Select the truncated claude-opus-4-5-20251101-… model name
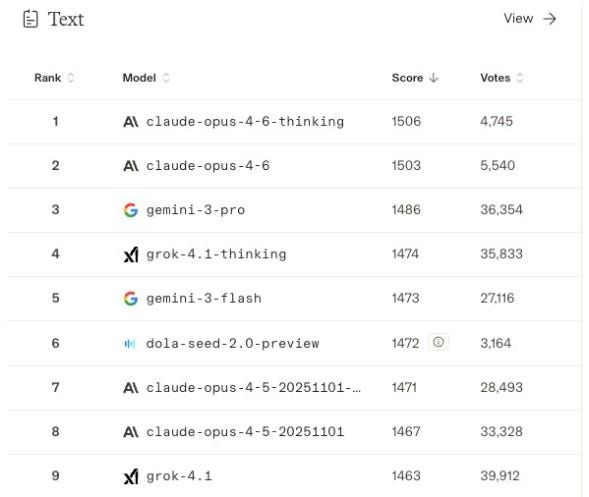 tap(253, 387)
